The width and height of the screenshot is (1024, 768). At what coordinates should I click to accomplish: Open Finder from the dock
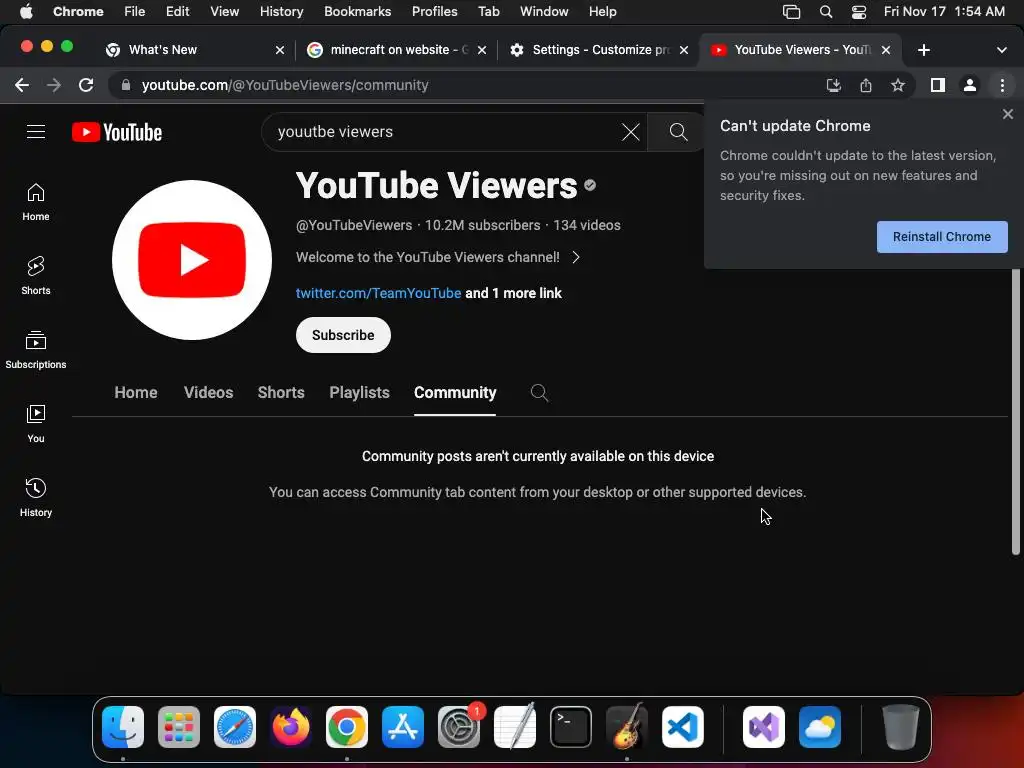[123, 727]
